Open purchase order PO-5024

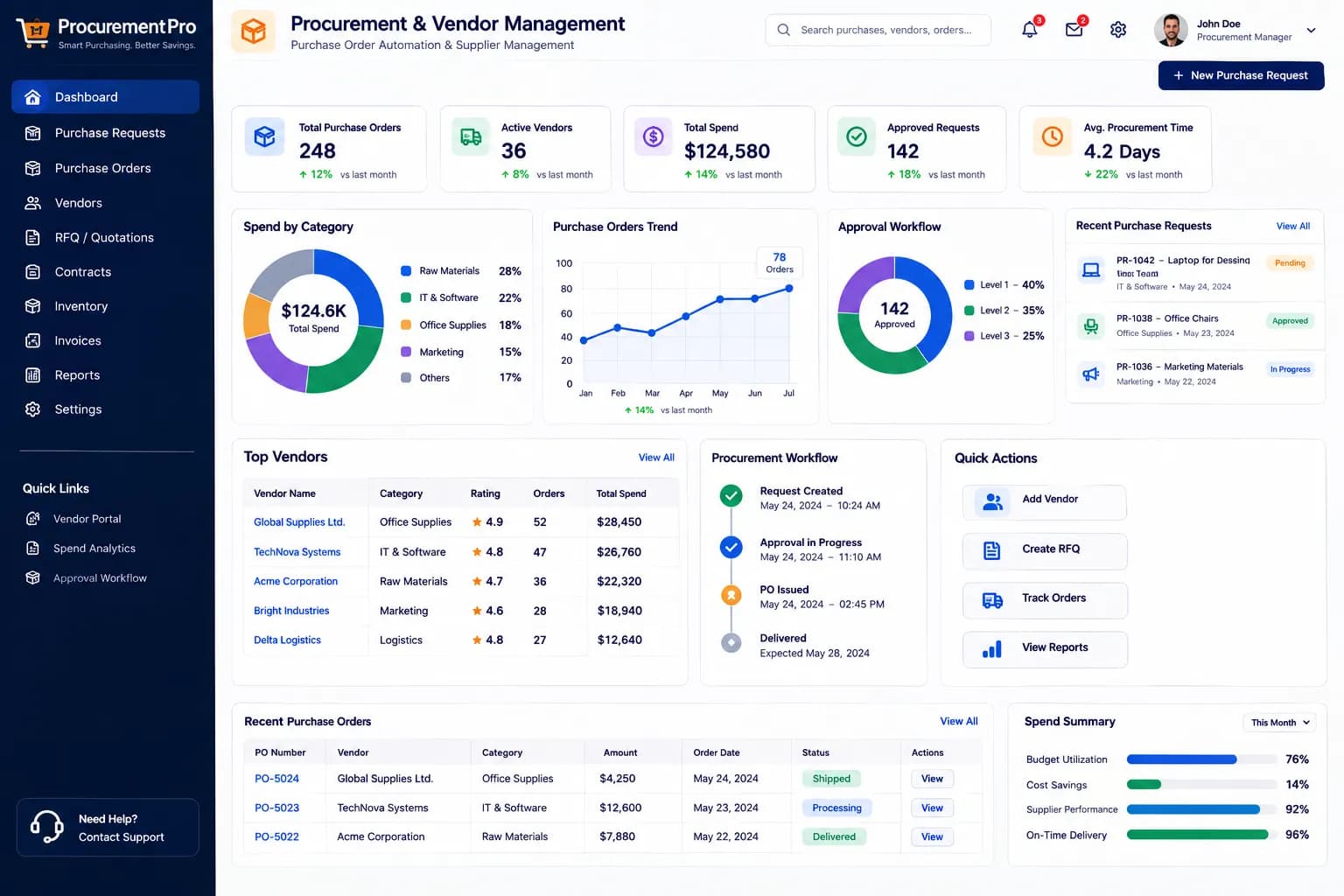click(276, 779)
